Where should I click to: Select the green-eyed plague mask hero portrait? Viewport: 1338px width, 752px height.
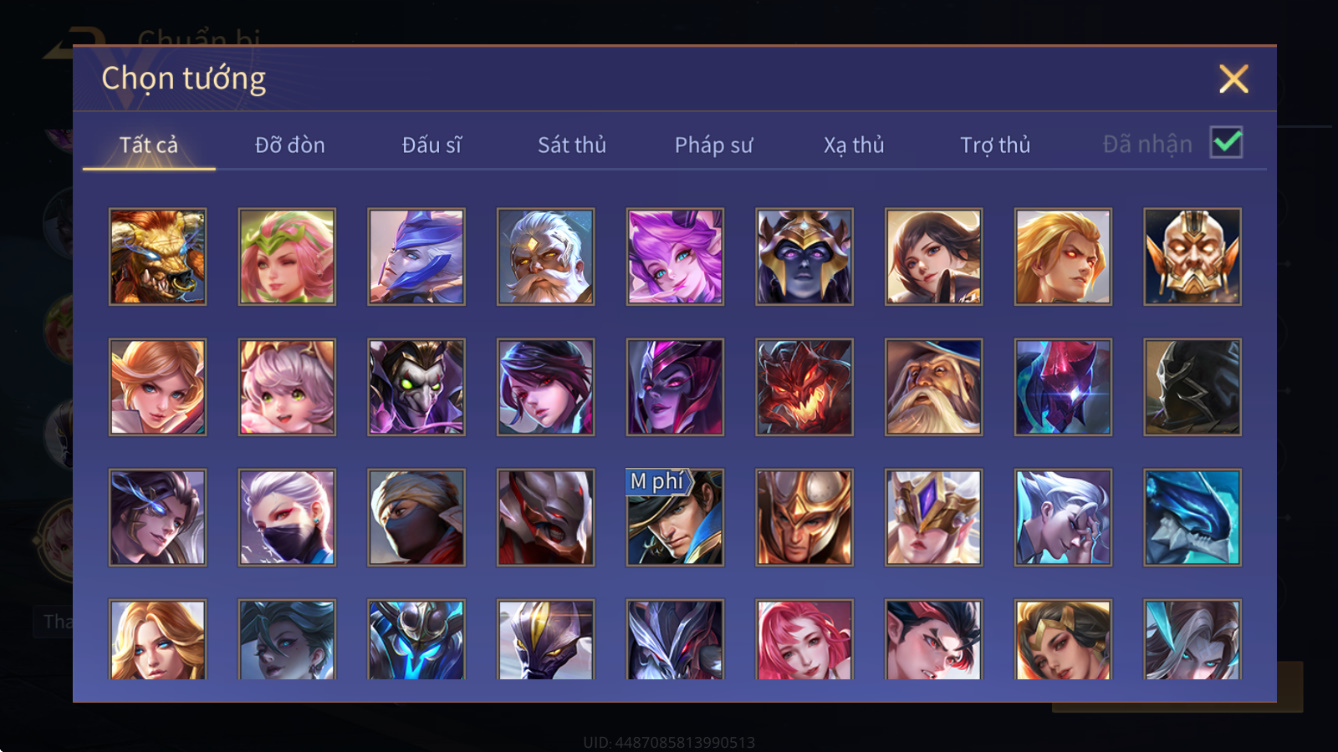(416, 387)
